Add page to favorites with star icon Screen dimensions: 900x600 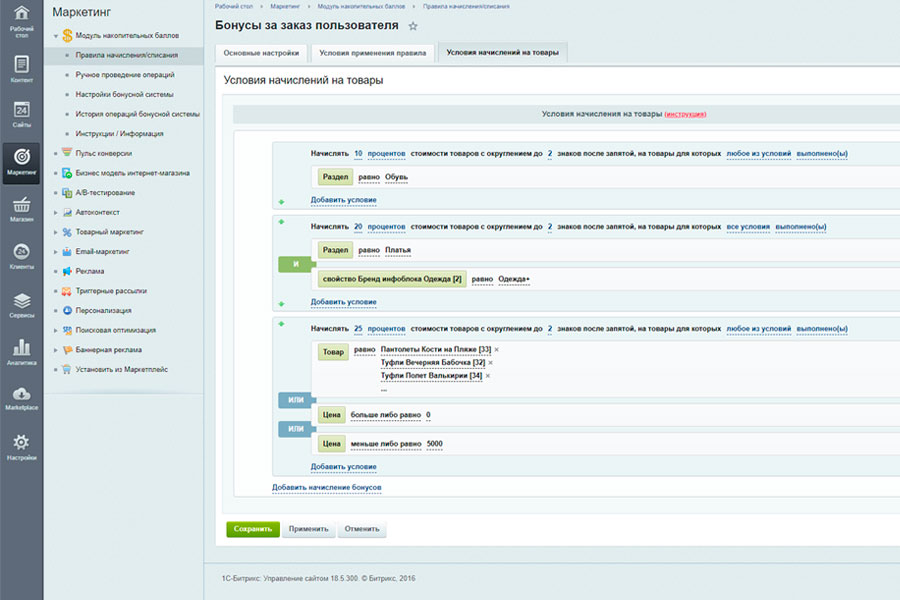(x=413, y=26)
